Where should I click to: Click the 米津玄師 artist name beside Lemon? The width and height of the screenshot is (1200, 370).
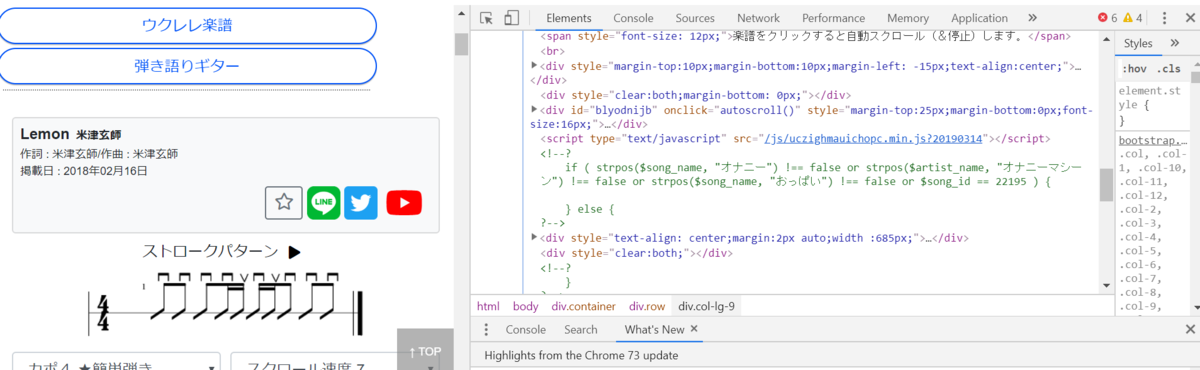tap(98, 135)
